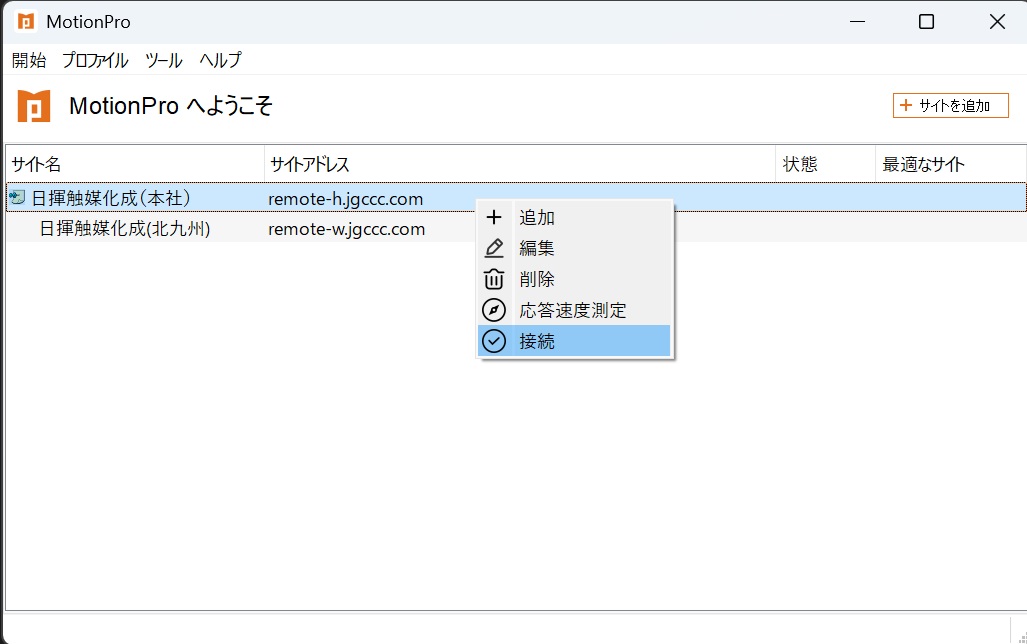Screen dimensions: 1027x644
Task: Choose 応答速度測定 in the context menu
Action: coord(574,310)
